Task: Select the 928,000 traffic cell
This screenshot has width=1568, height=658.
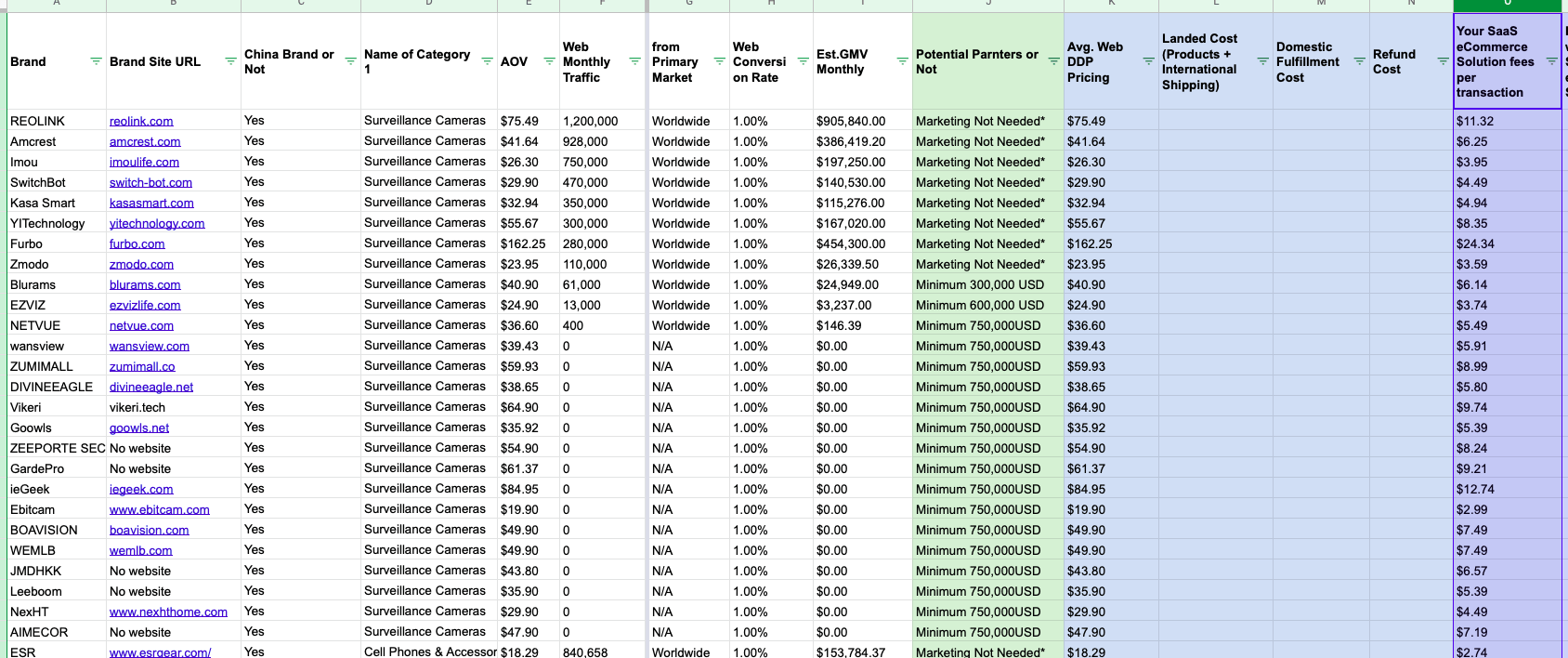Action: tap(603, 141)
